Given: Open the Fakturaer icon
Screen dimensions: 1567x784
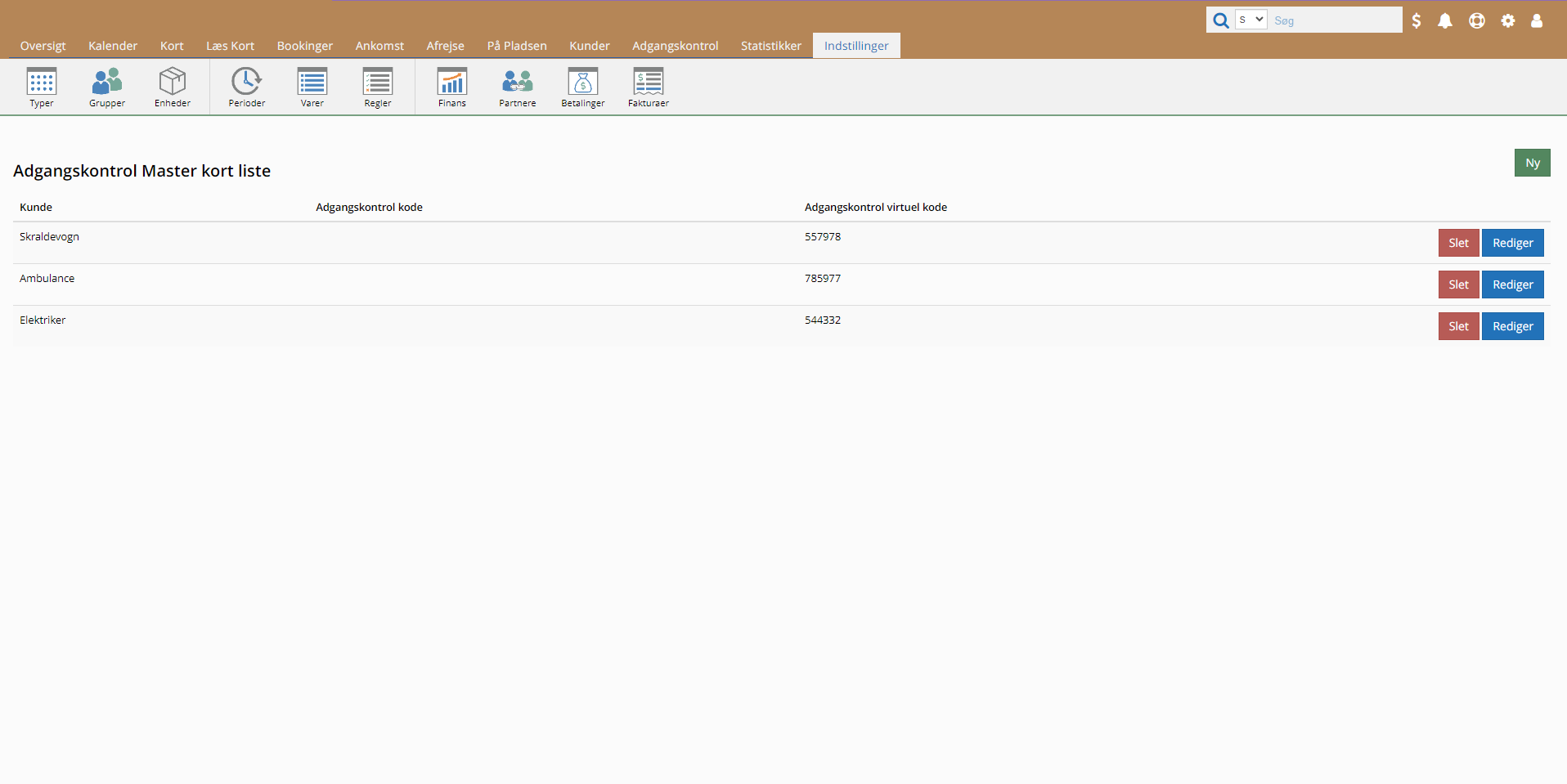Looking at the screenshot, I should [648, 83].
